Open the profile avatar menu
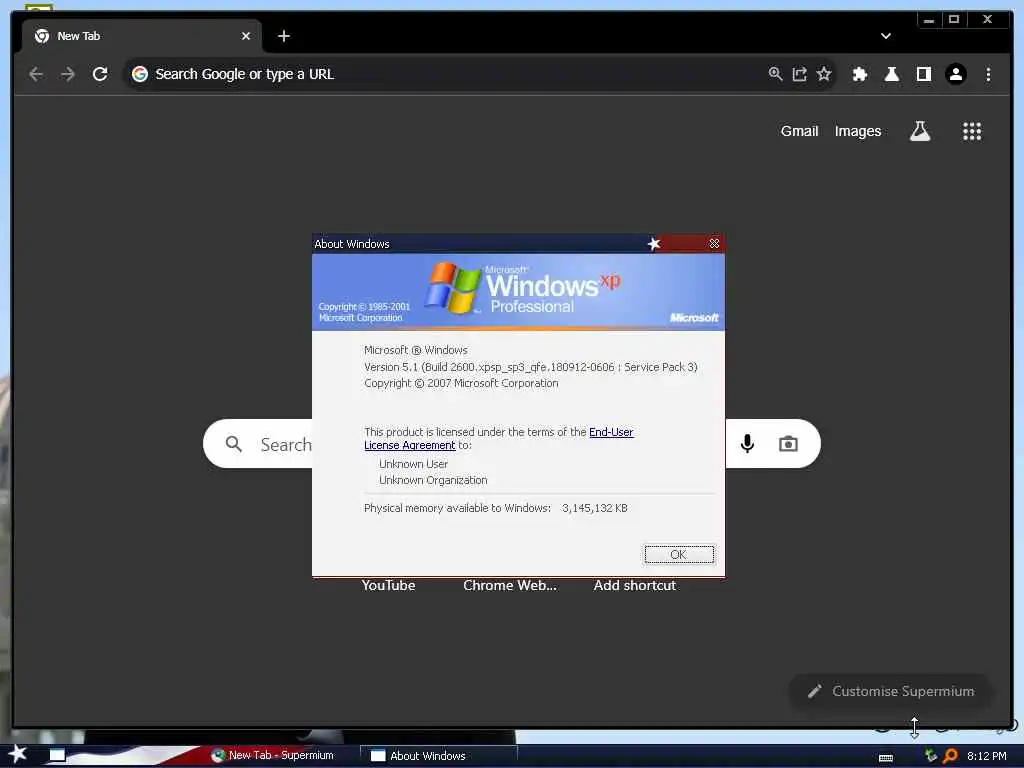1024x768 pixels. click(956, 74)
